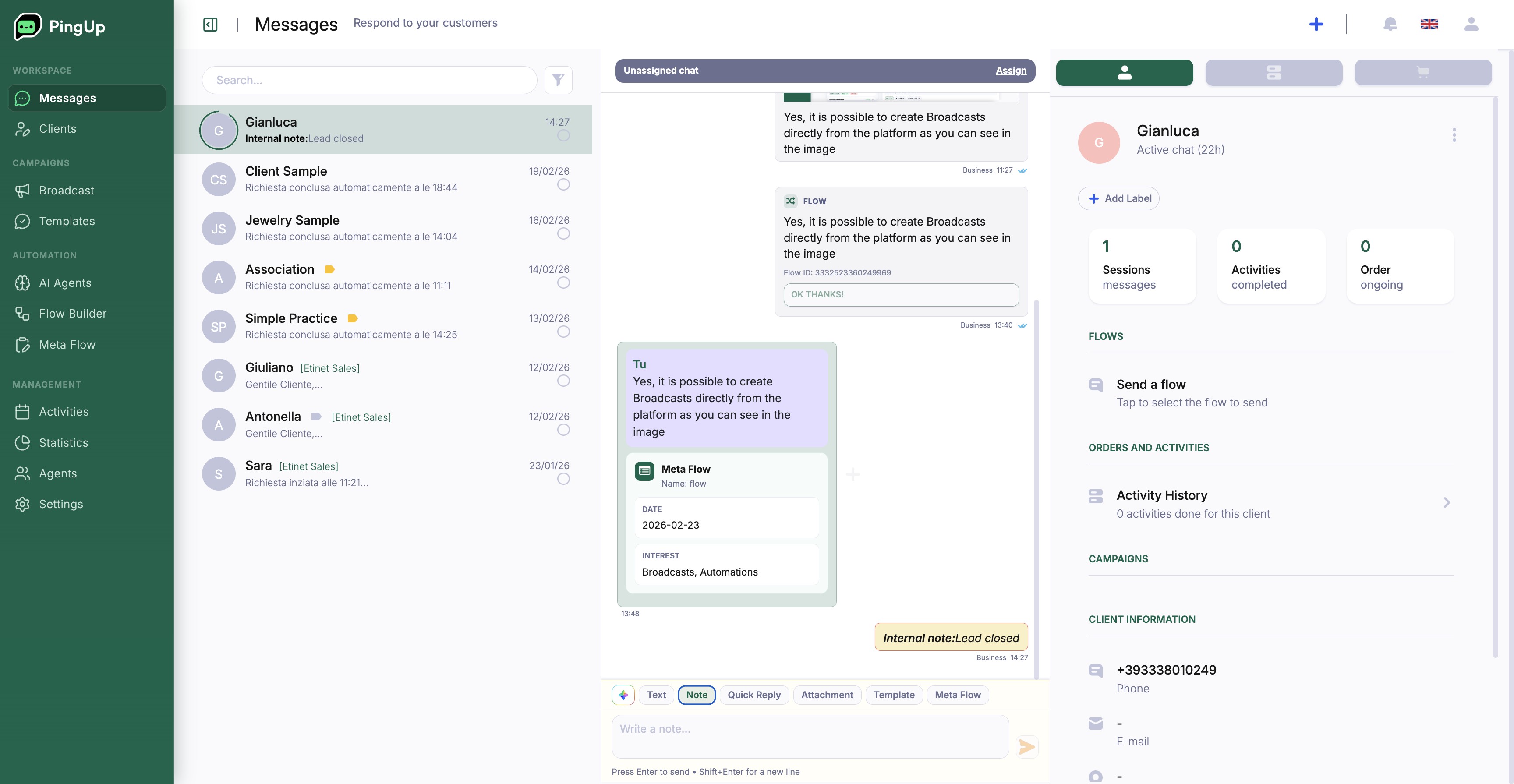This screenshot has height=784, width=1514.
Task: Open the user profile icon in header
Action: click(1471, 24)
